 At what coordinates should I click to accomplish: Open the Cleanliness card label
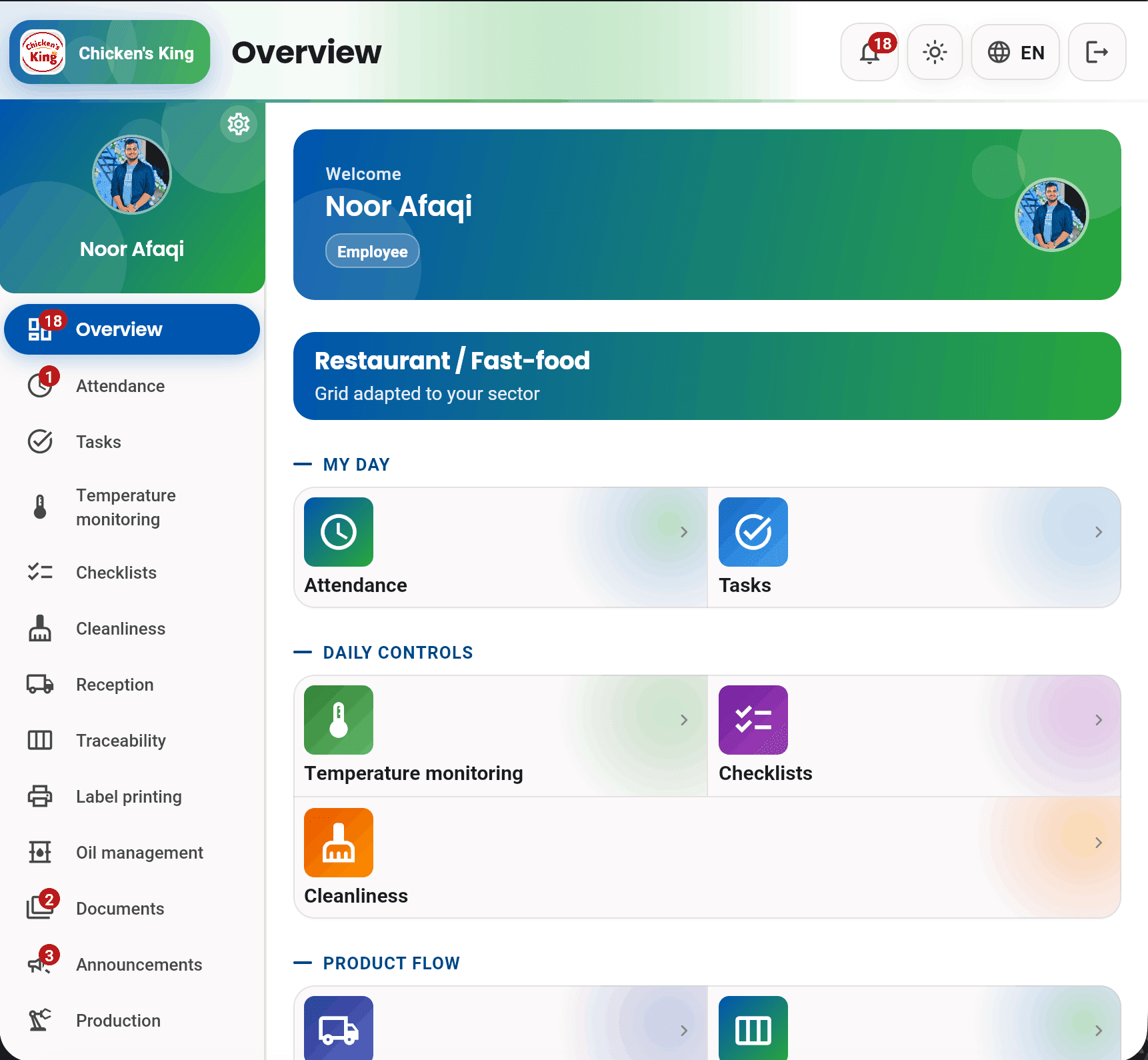[x=356, y=896]
